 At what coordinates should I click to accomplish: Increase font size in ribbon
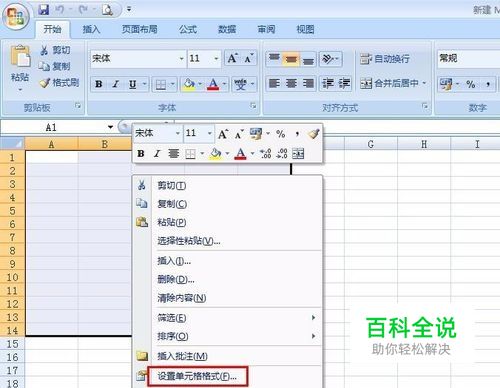pos(232,59)
